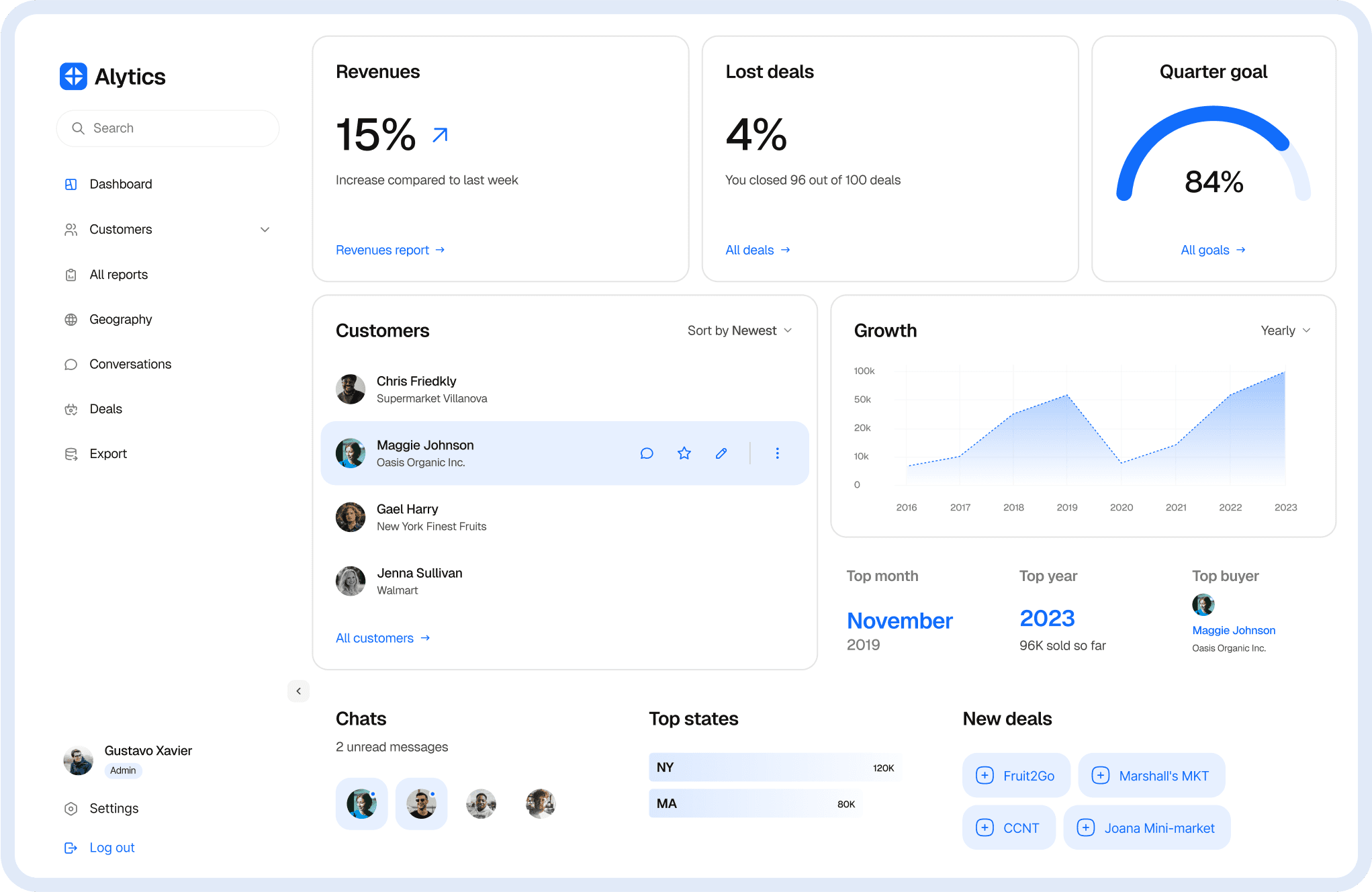The image size is (1372, 892).
Task: Collapse the side panel with the chevron button
Action: (x=298, y=690)
